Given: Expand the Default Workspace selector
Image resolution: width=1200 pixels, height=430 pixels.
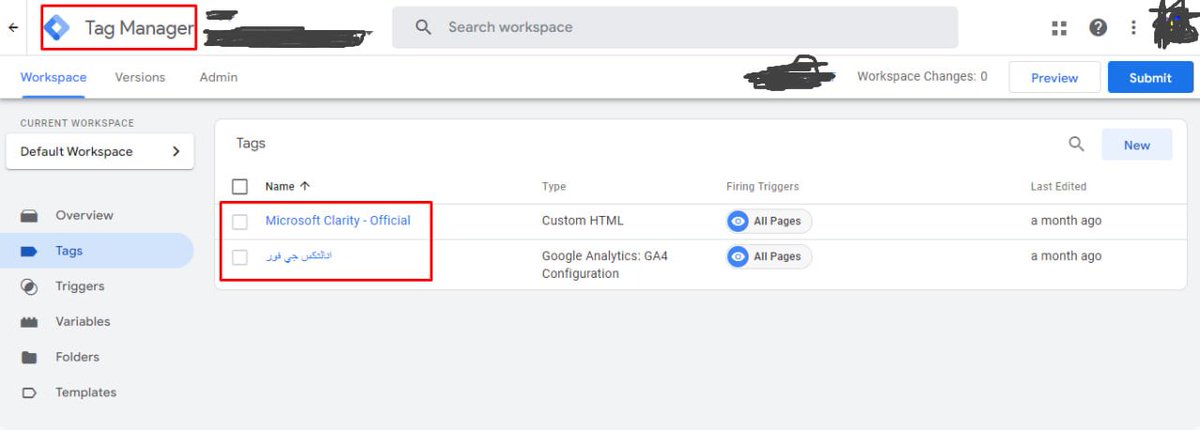Looking at the screenshot, I should (100, 152).
